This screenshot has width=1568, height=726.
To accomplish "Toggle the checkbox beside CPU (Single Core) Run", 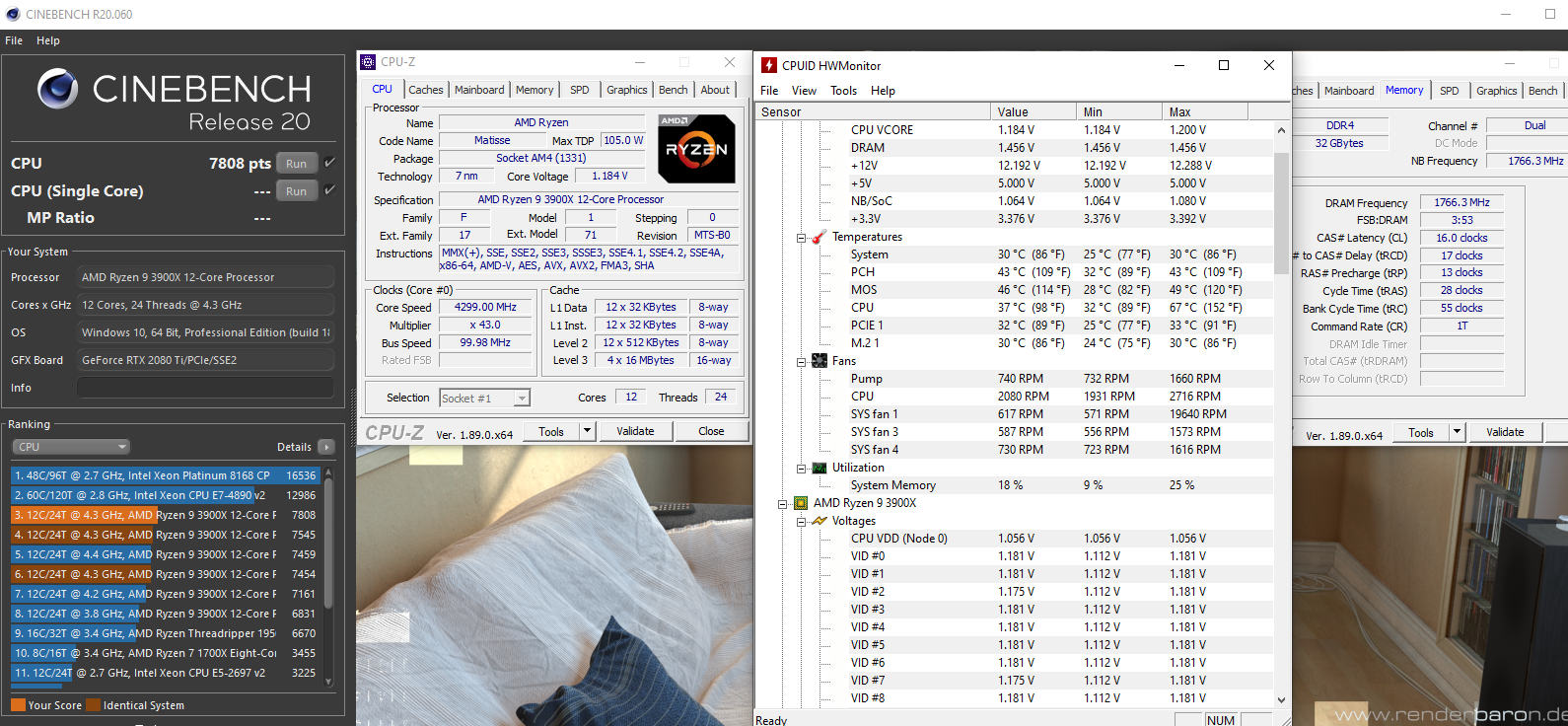I will pyautogui.click(x=330, y=190).
